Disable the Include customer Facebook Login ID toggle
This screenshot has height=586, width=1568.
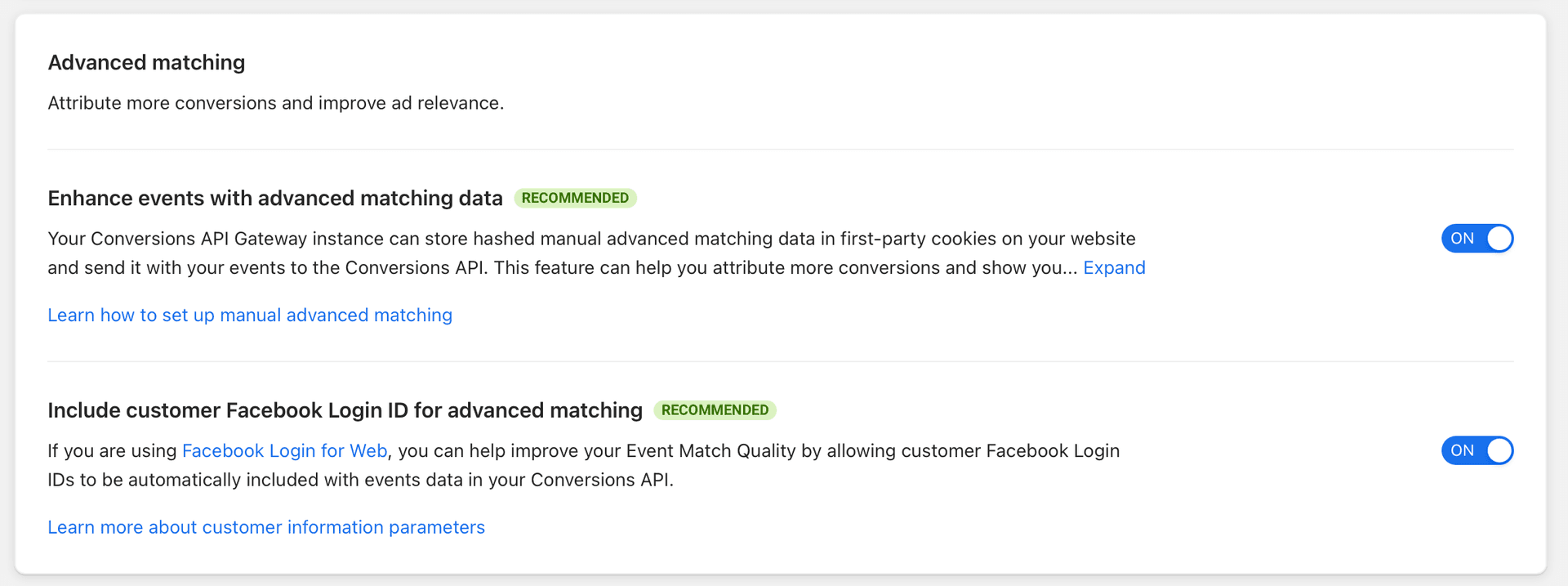(x=1476, y=450)
